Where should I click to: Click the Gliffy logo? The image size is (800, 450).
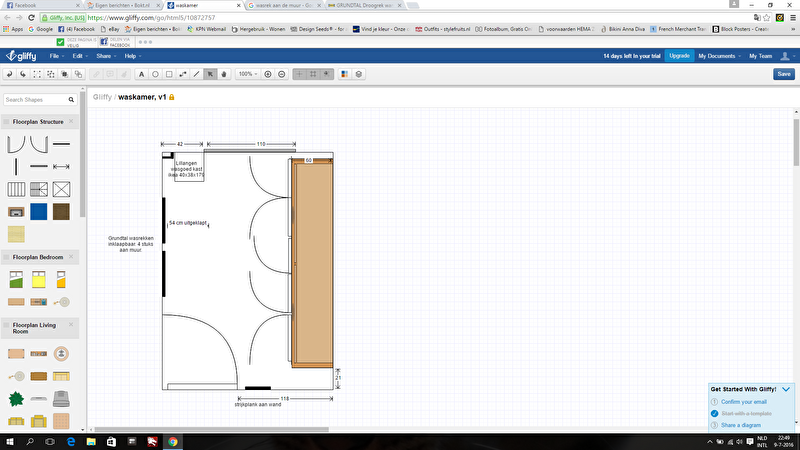point(21,56)
